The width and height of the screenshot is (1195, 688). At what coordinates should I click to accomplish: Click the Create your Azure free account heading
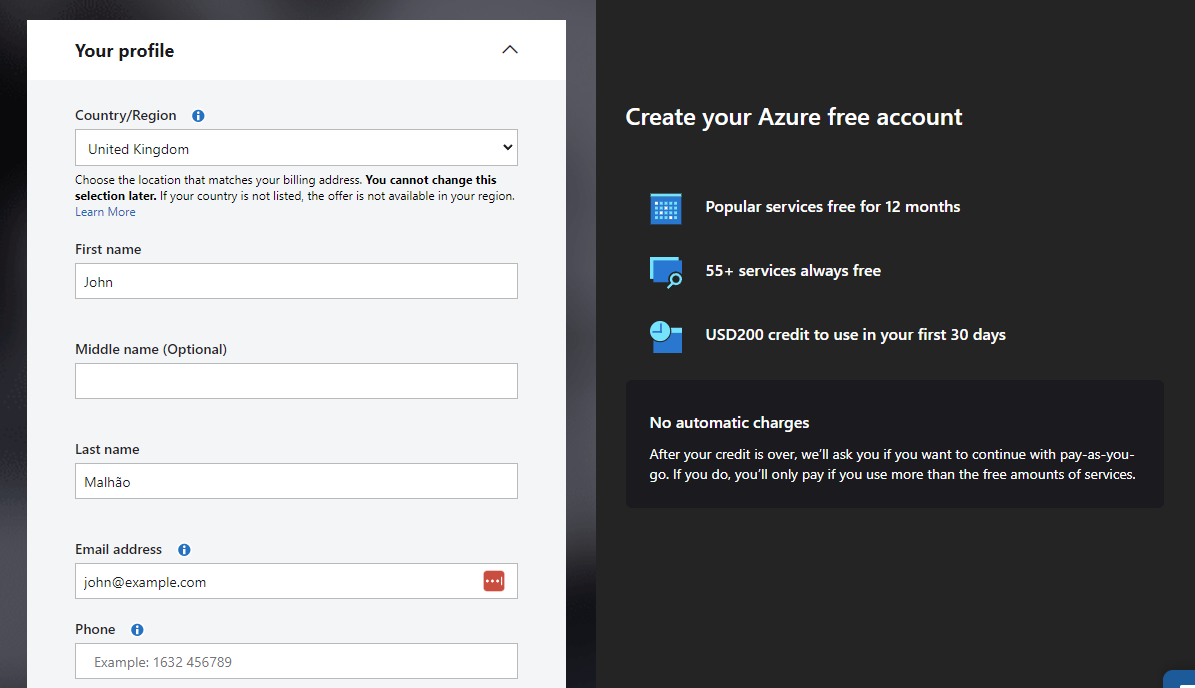point(793,117)
